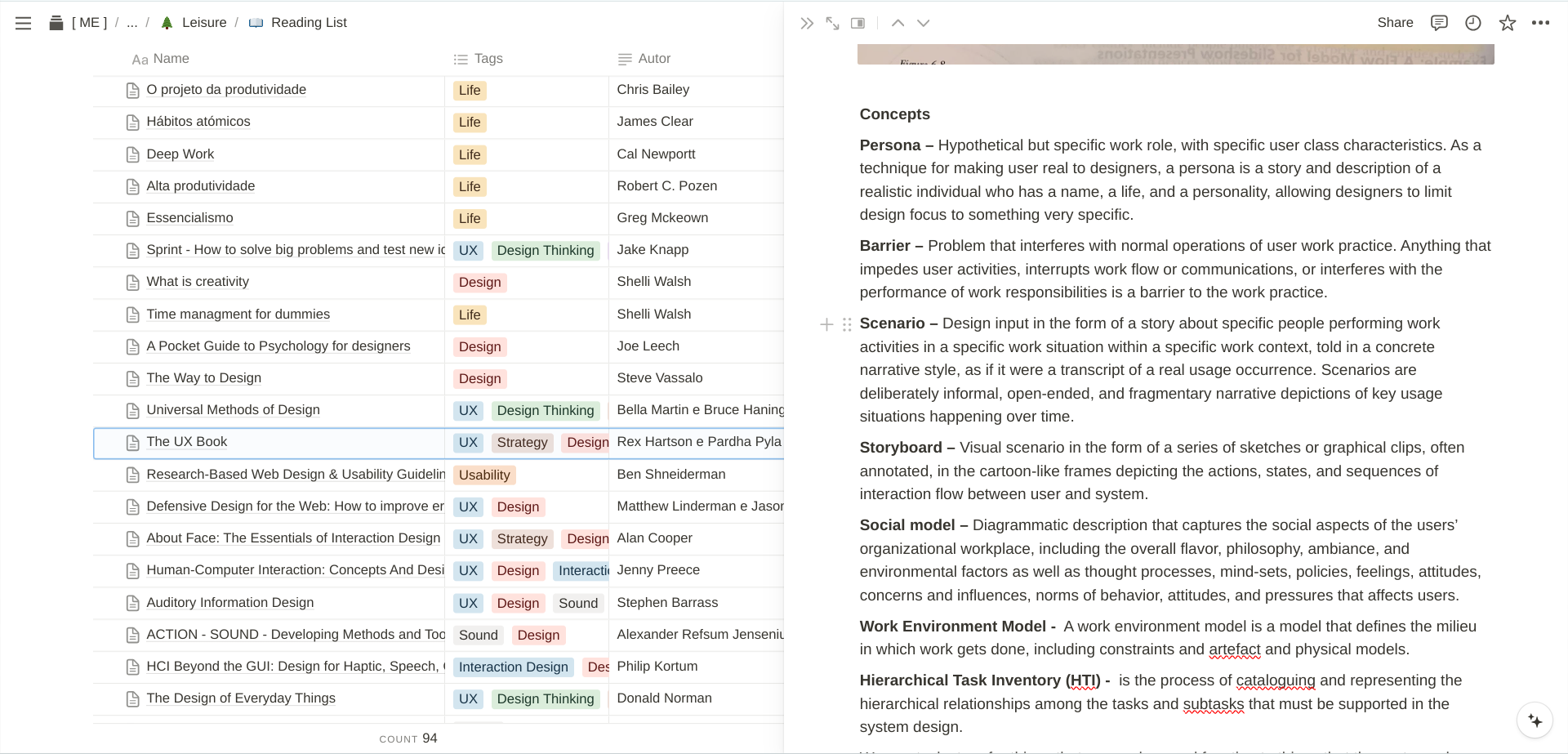Image resolution: width=1568 pixels, height=754 pixels.
Task: Open Defensive Design for the Web entry
Action: click(x=296, y=506)
